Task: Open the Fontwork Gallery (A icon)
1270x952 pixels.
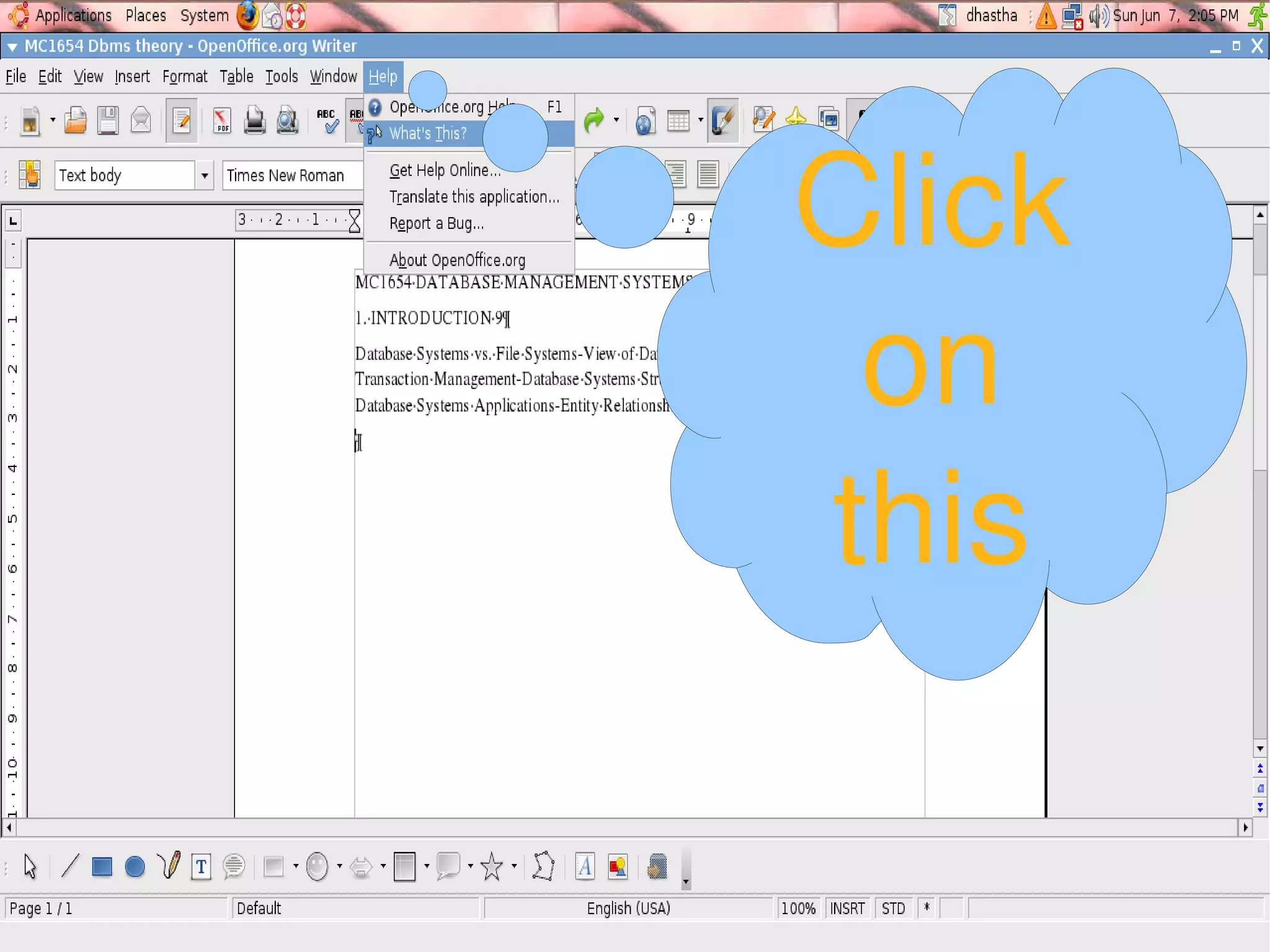Action: (585, 866)
